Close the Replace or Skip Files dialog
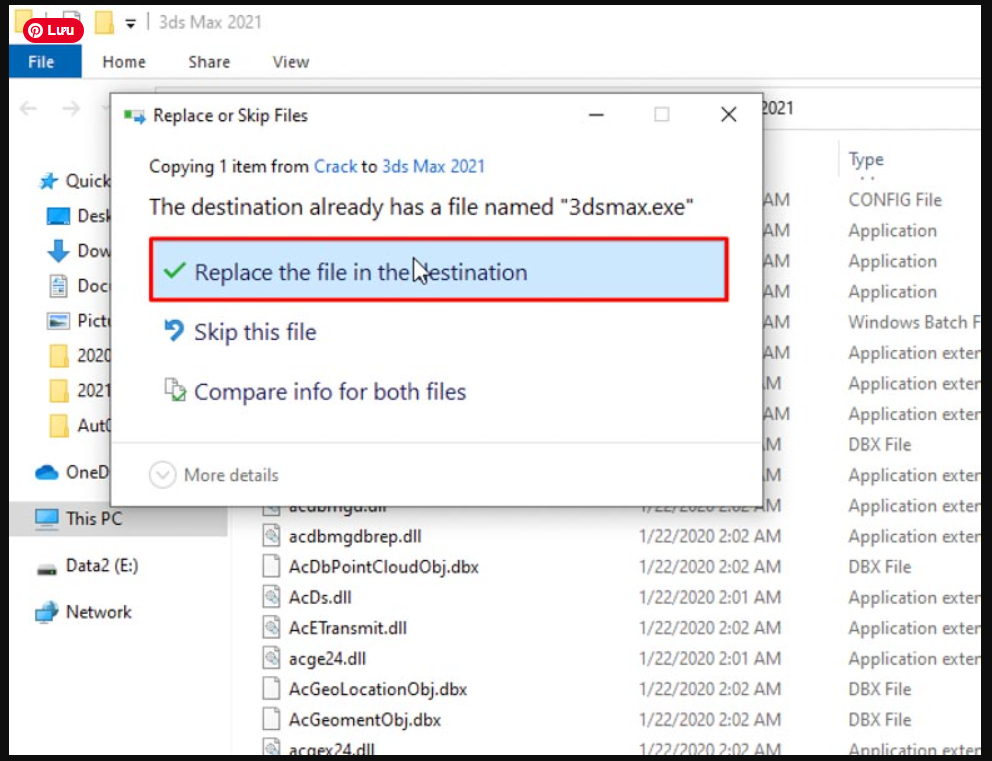This screenshot has height=761, width=992. (728, 115)
